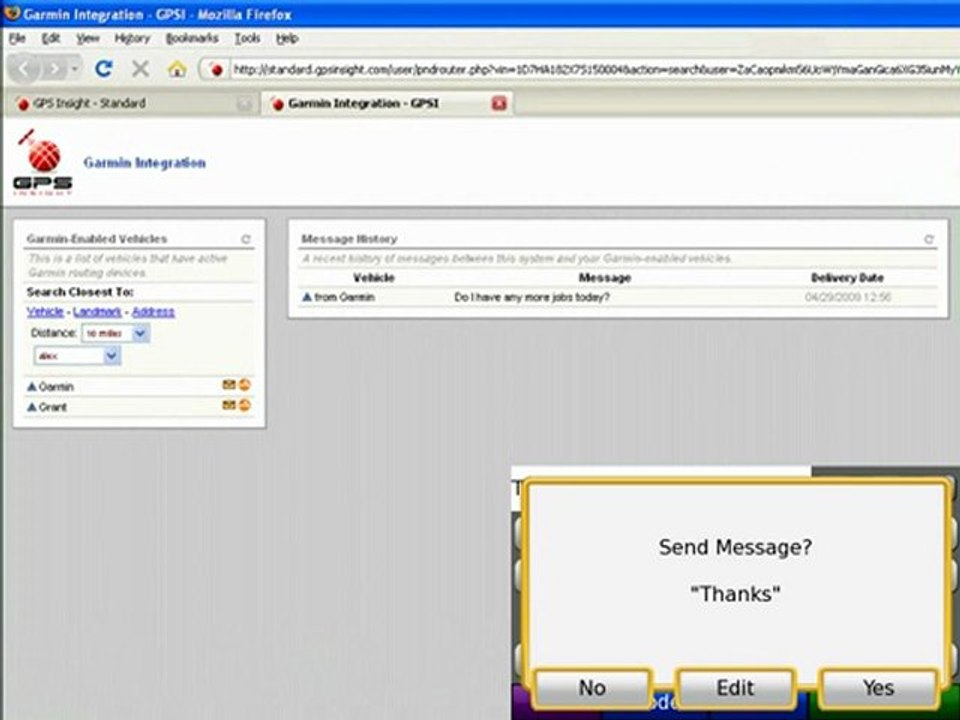Click the envelope message icon for Garmin

pos(229,385)
